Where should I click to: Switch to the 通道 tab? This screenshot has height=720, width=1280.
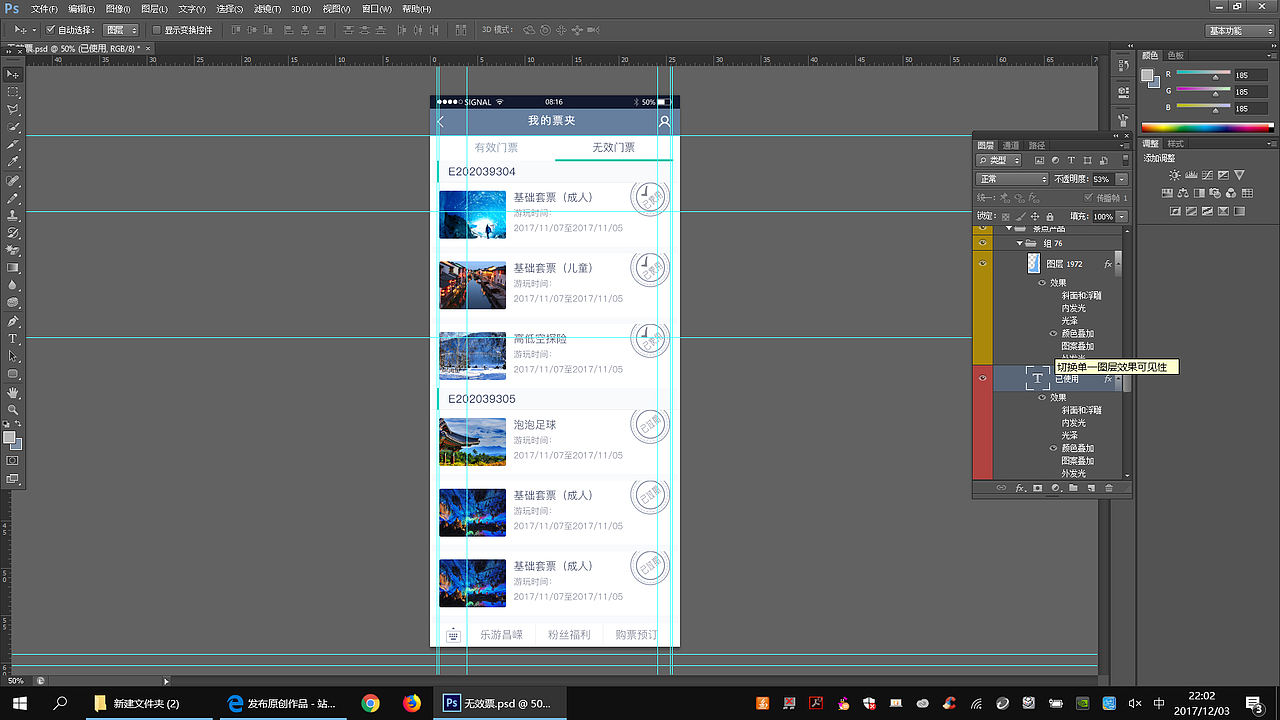pos(1011,145)
